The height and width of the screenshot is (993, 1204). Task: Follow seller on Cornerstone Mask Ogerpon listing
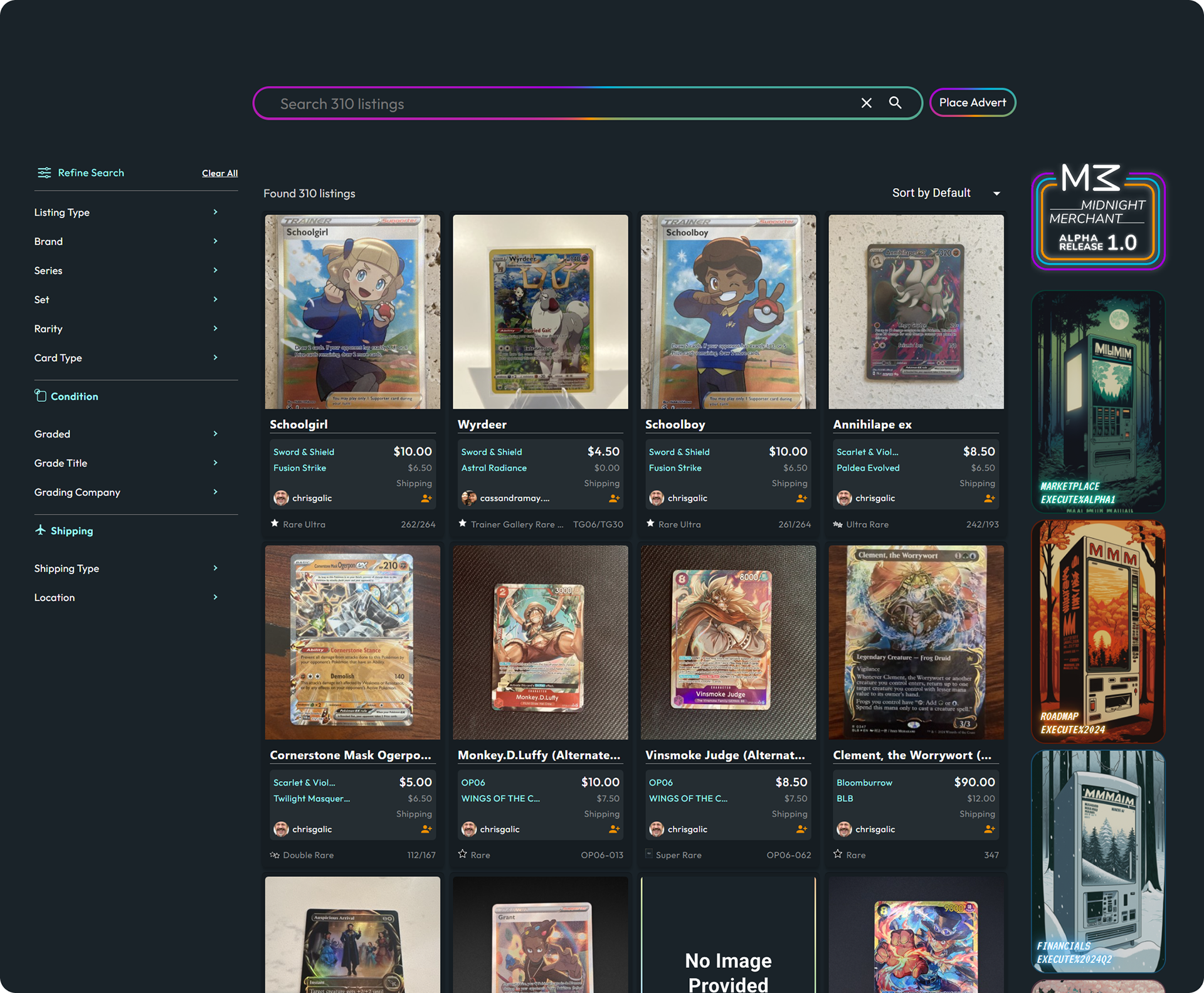(x=426, y=829)
